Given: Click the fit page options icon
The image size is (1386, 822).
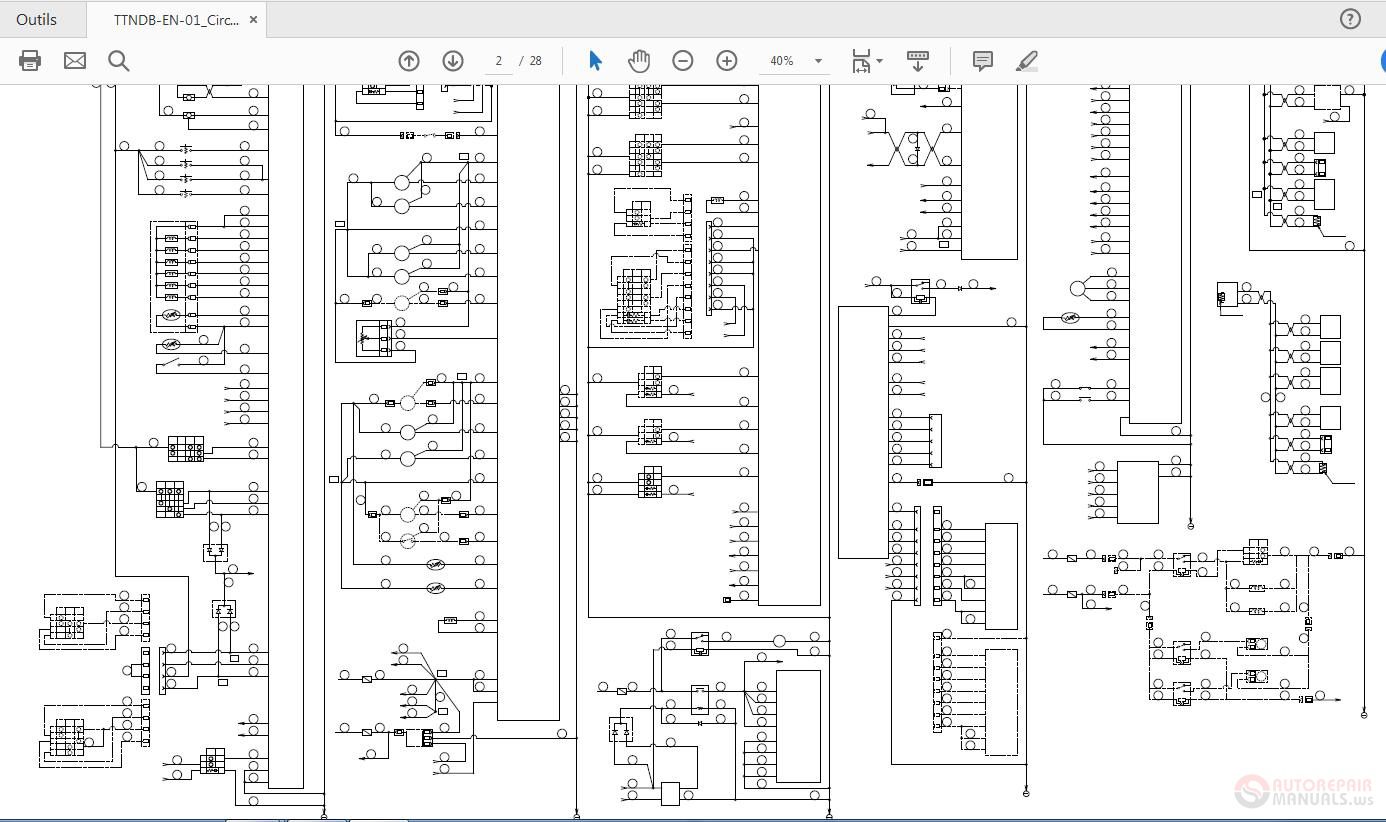Looking at the screenshot, I should pos(861,61).
